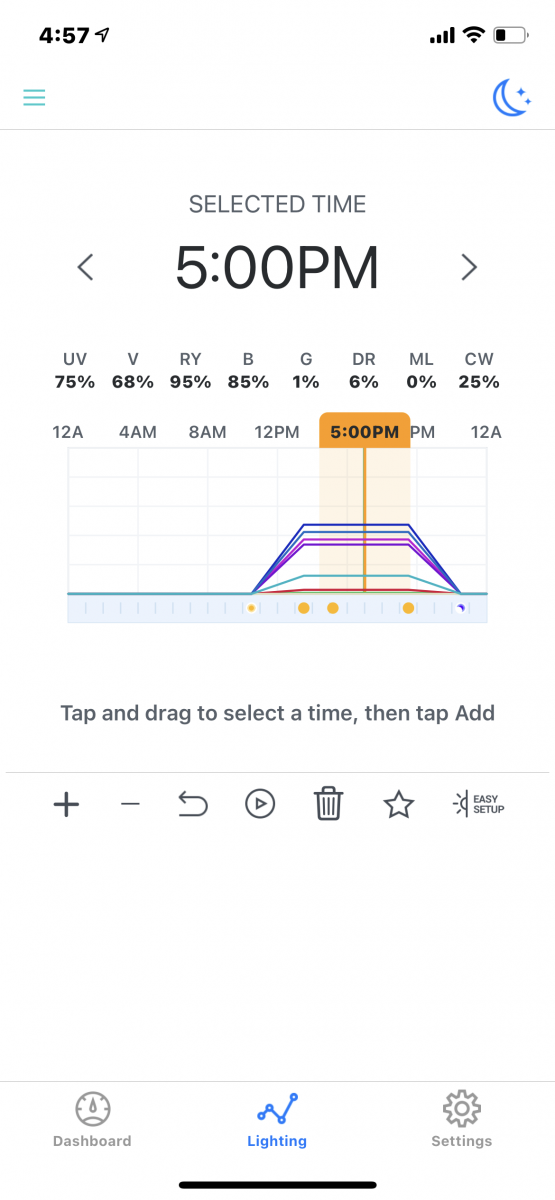The width and height of the screenshot is (555, 1200).
Task: Remove a point with minus icon
Action: 130,804
